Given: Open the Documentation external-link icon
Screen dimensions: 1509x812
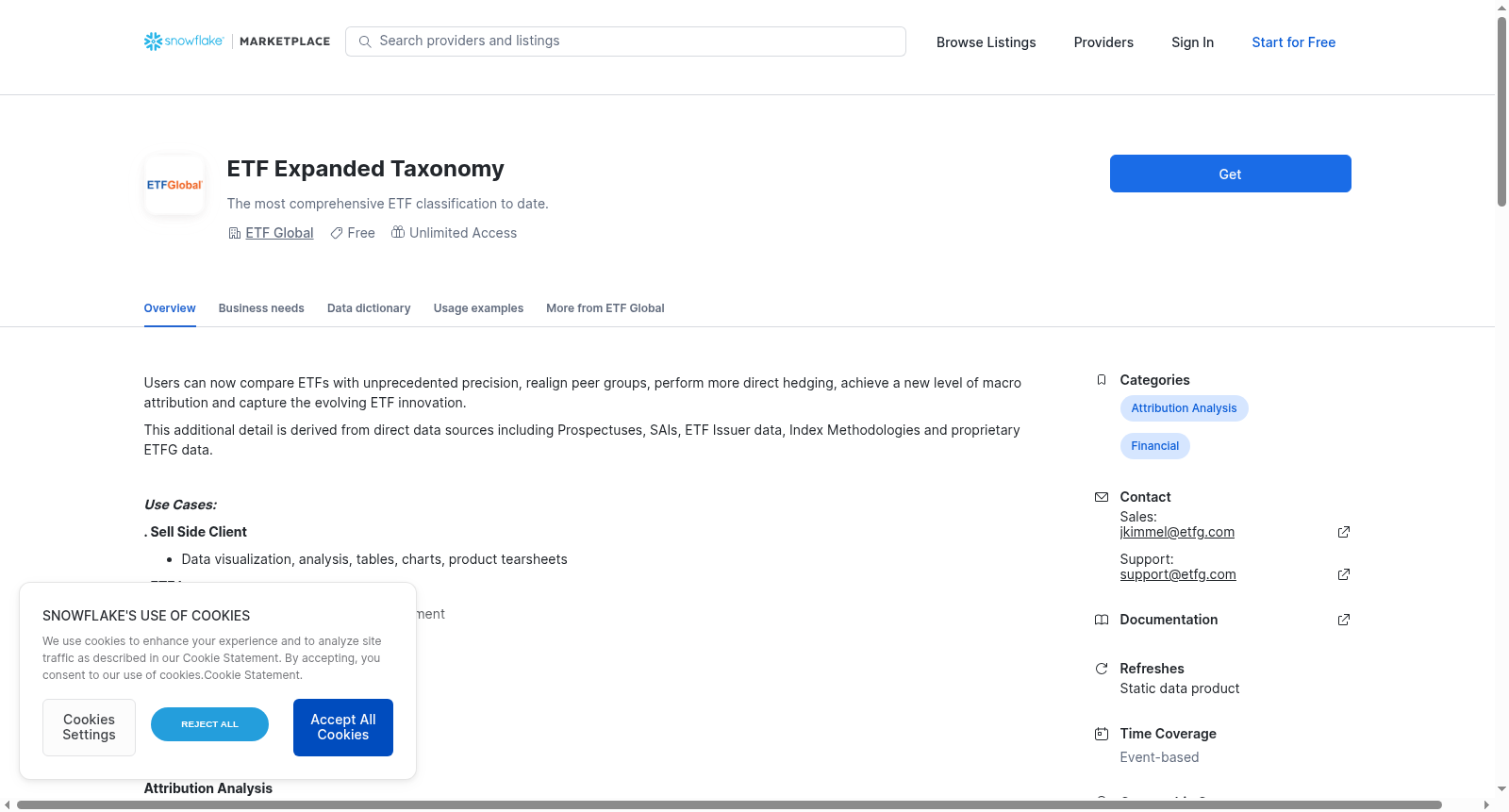Looking at the screenshot, I should [x=1344, y=620].
